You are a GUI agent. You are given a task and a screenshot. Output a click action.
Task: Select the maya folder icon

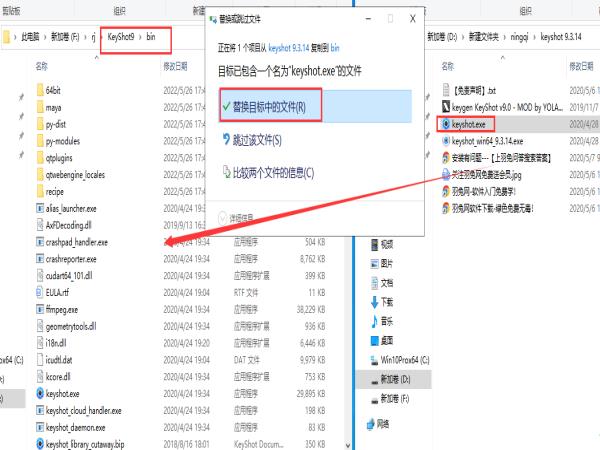coord(40,107)
